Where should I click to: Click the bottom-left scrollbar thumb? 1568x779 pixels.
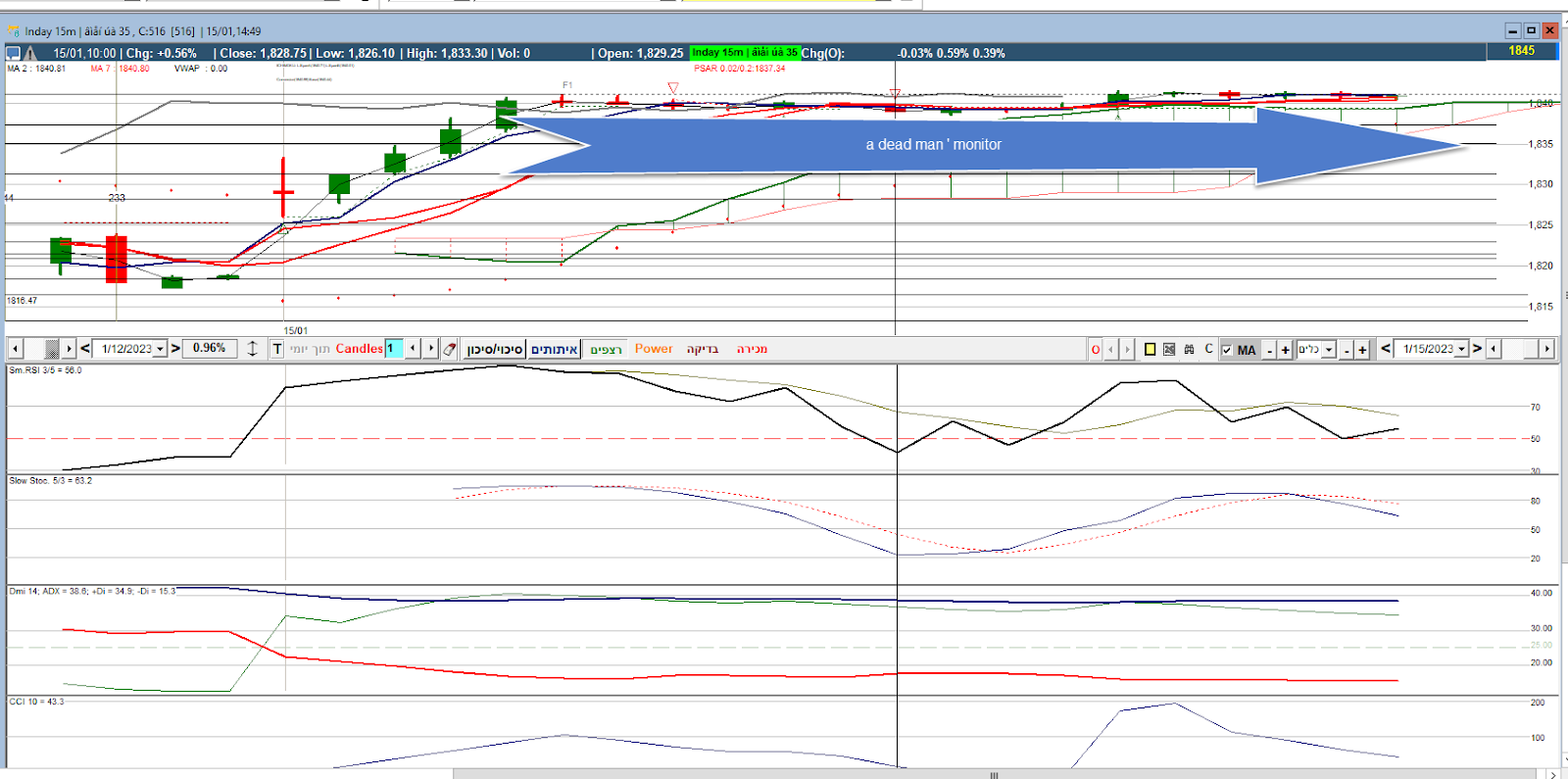coord(53,349)
